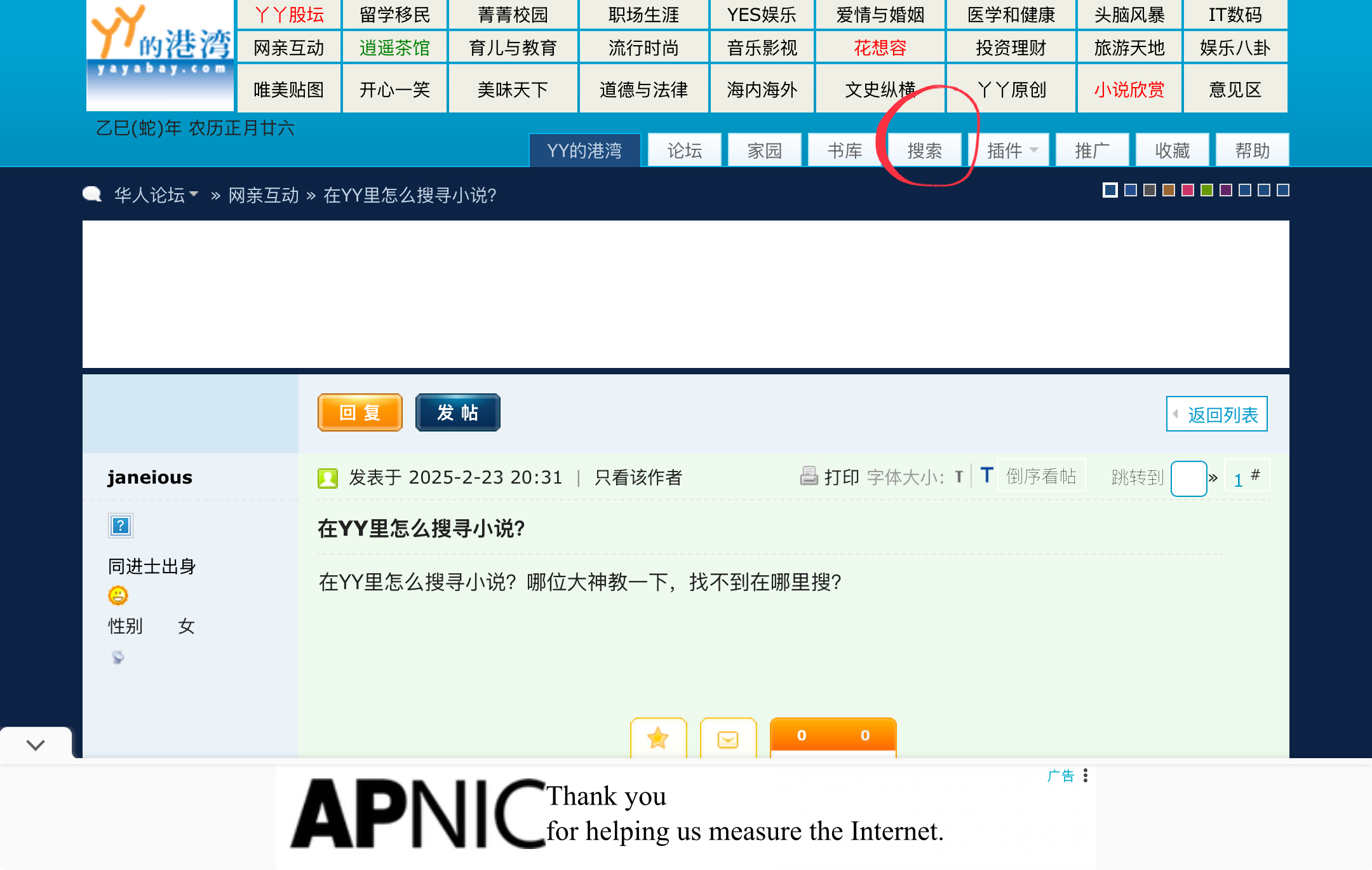This screenshot has width=1372, height=870.
Task: Switch to the 书库 tab
Action: 845,151
